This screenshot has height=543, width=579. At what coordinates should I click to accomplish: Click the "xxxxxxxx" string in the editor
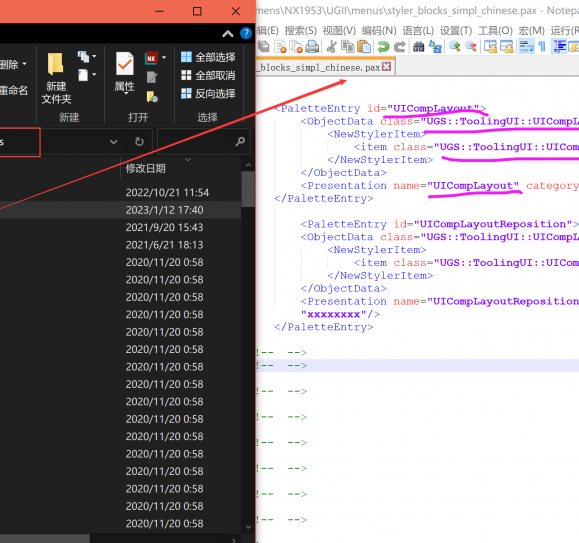click(x=333, y=314)
